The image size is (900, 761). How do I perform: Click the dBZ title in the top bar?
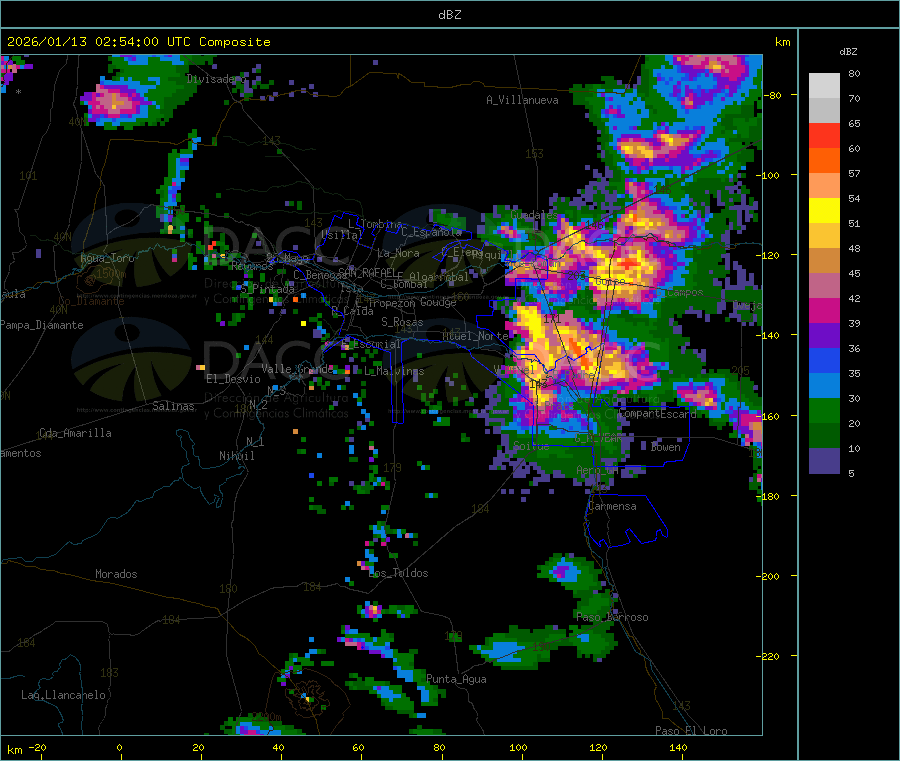[x=449, y=15]
